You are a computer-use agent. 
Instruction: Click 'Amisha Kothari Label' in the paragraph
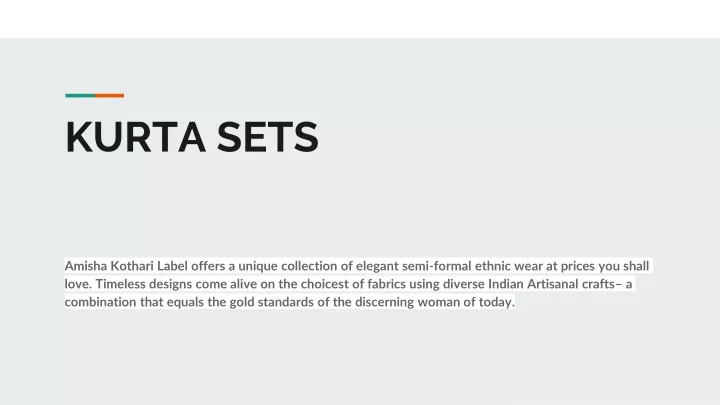pyautogui.click(x=126, y=266)
